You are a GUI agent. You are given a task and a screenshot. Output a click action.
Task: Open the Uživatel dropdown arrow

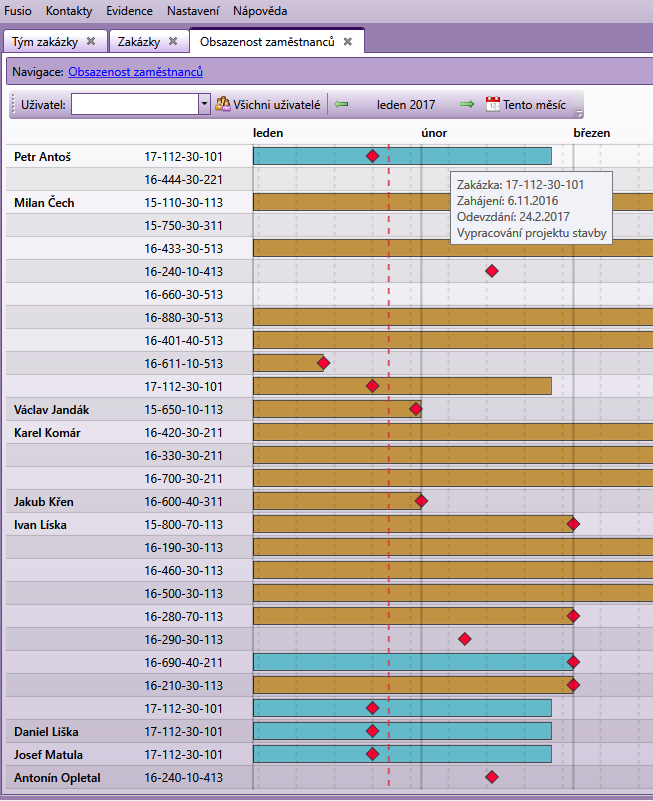pos(204,104)
